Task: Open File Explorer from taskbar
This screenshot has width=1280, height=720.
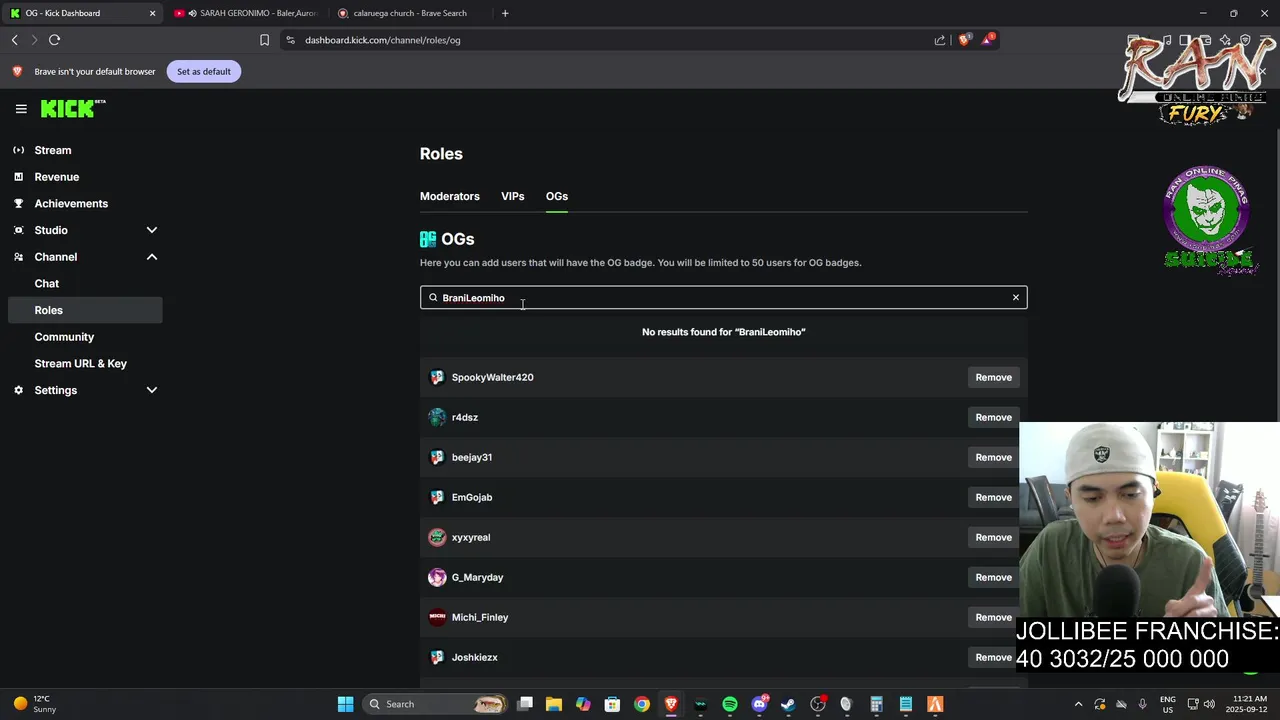Action: coord(554,704)
